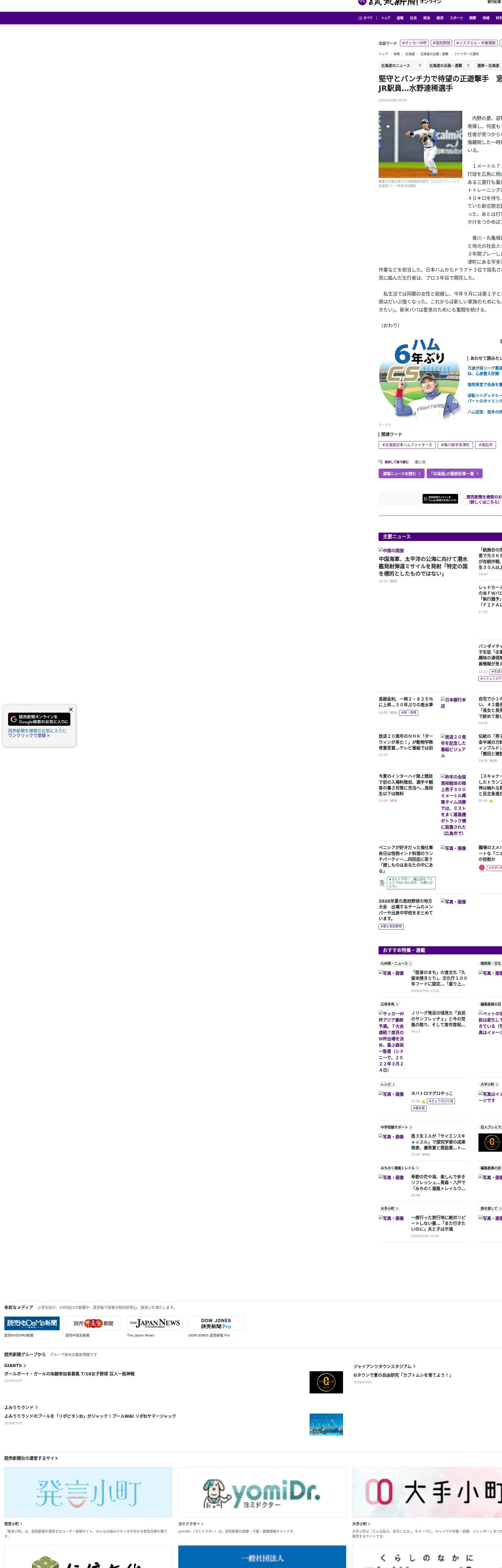Expand the みちのく潮風トレイル category

pyautogui.click(x=400, y=1168)
